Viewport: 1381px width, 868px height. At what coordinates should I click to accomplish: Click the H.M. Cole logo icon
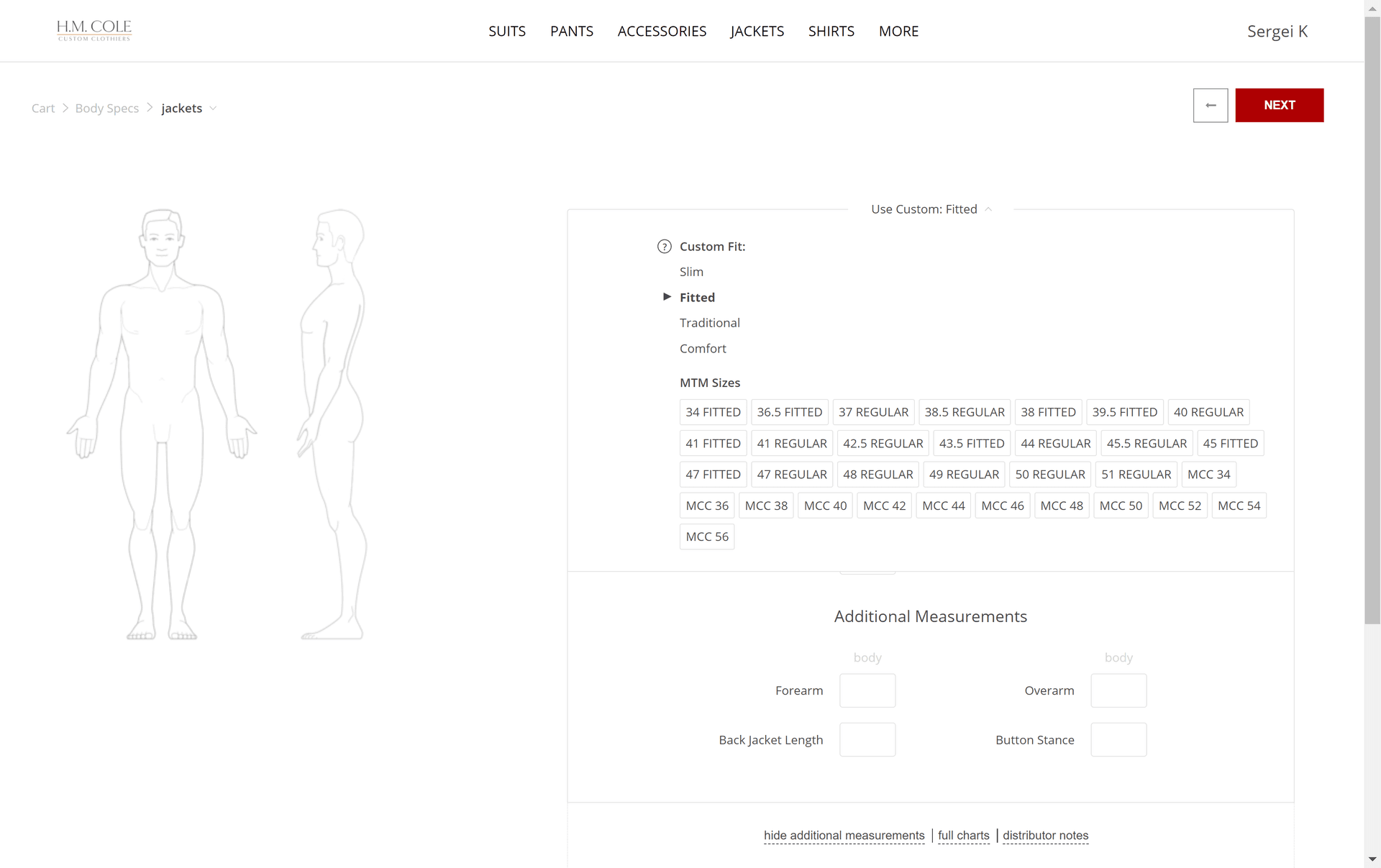click(x=95, y=30)
